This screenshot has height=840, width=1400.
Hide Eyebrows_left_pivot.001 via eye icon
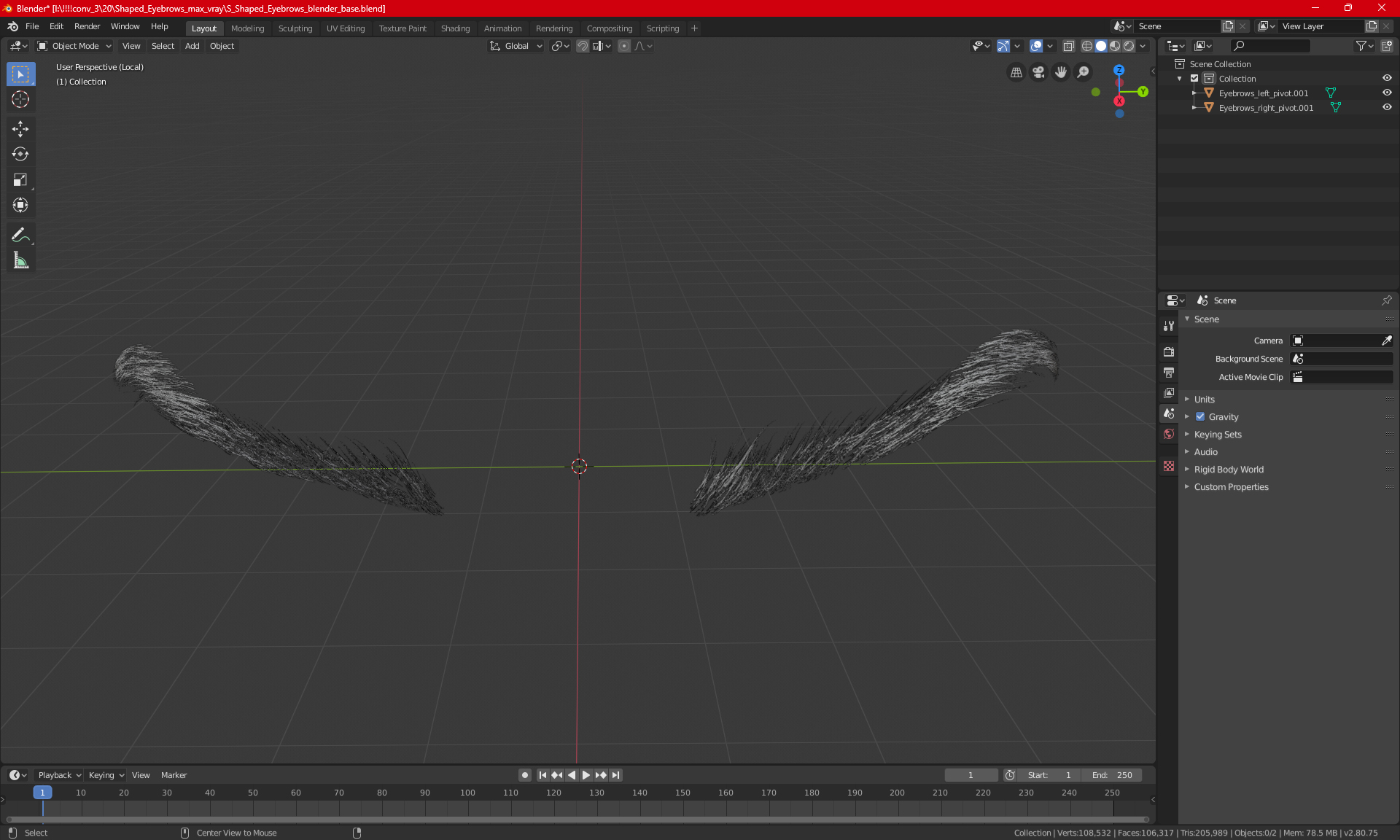[x=1387, y=93]
